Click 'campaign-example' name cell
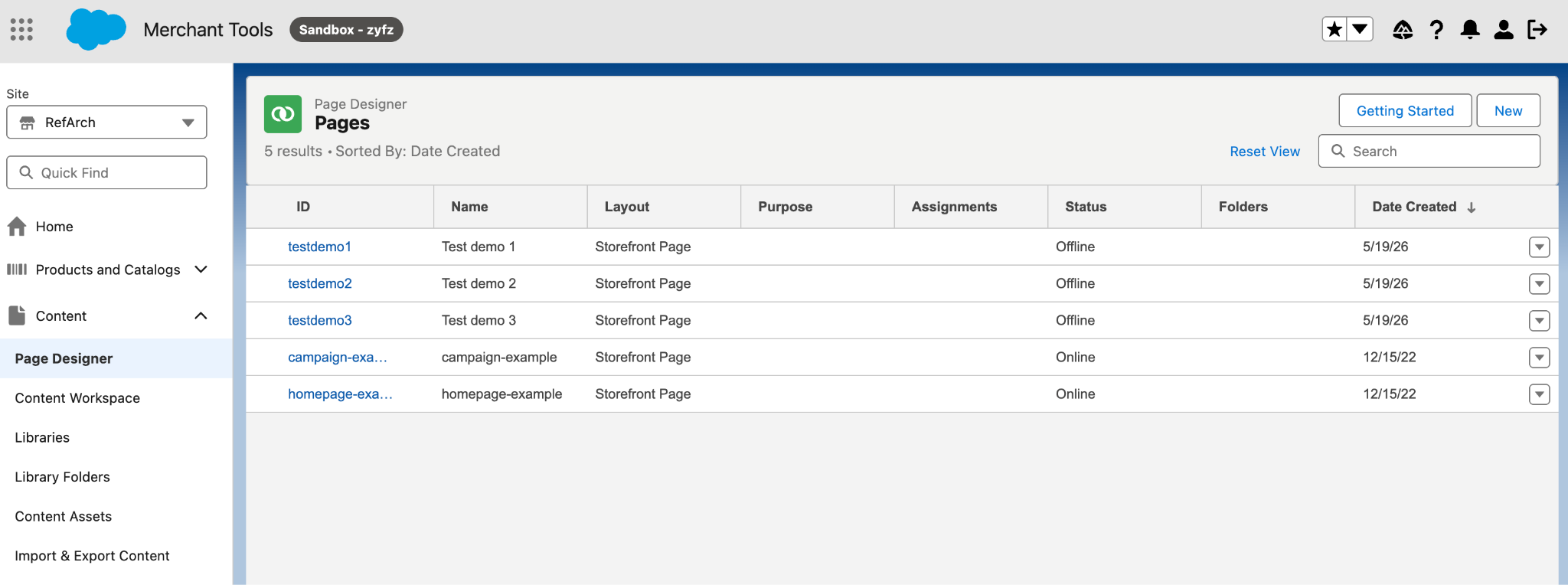The height and width of the screenshot is (585, 1568). [499, 357]
